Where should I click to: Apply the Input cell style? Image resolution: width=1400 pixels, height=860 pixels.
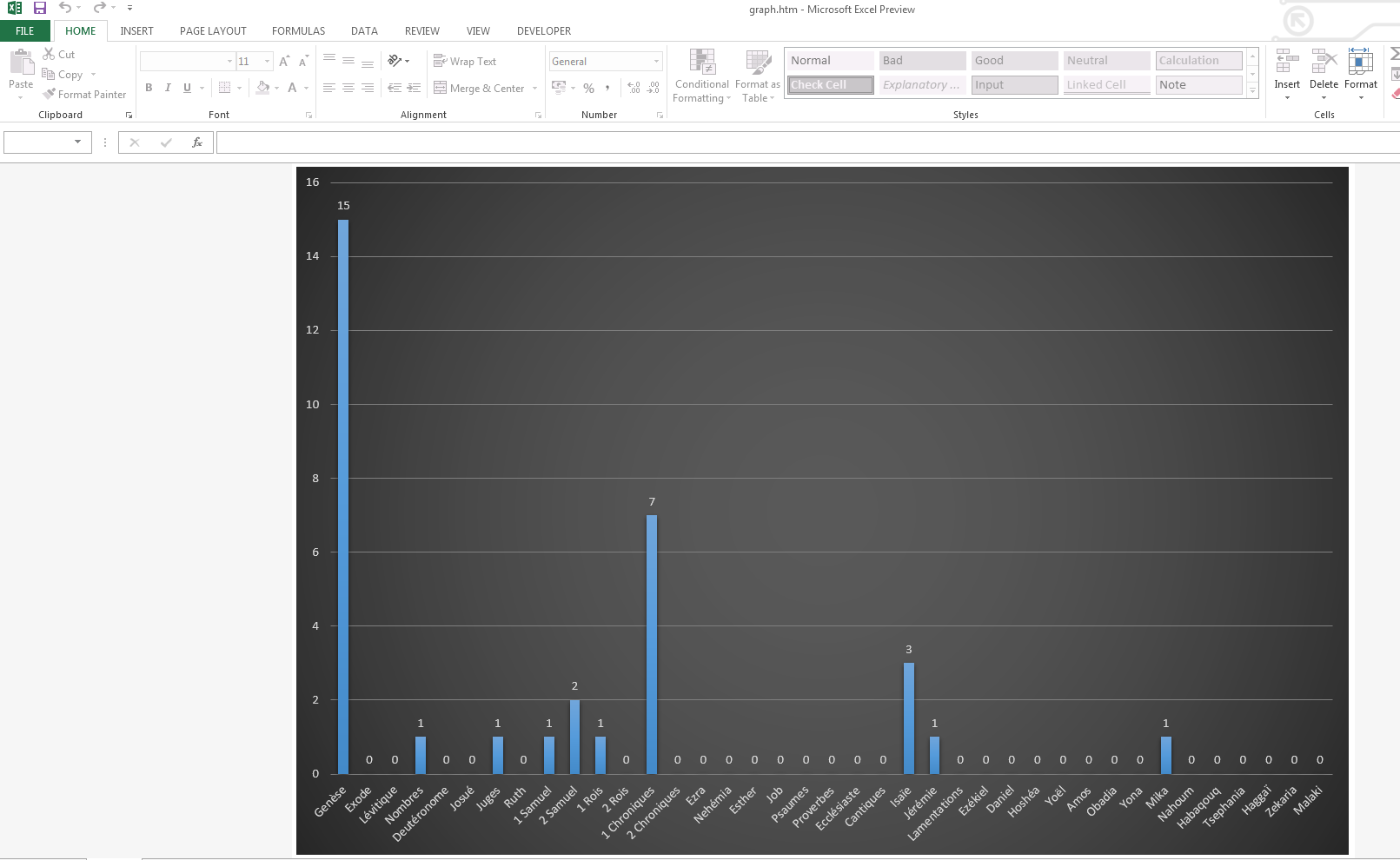(1015, 85)
